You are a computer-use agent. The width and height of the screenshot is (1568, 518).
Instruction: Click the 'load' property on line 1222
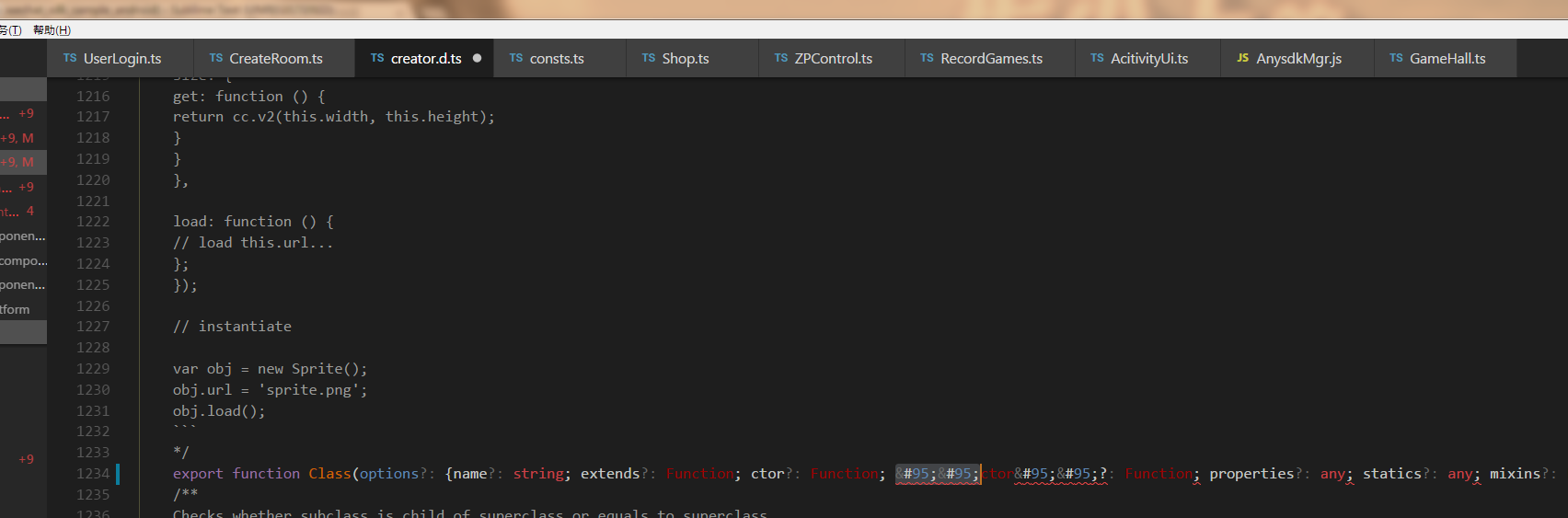click(190, 222)
